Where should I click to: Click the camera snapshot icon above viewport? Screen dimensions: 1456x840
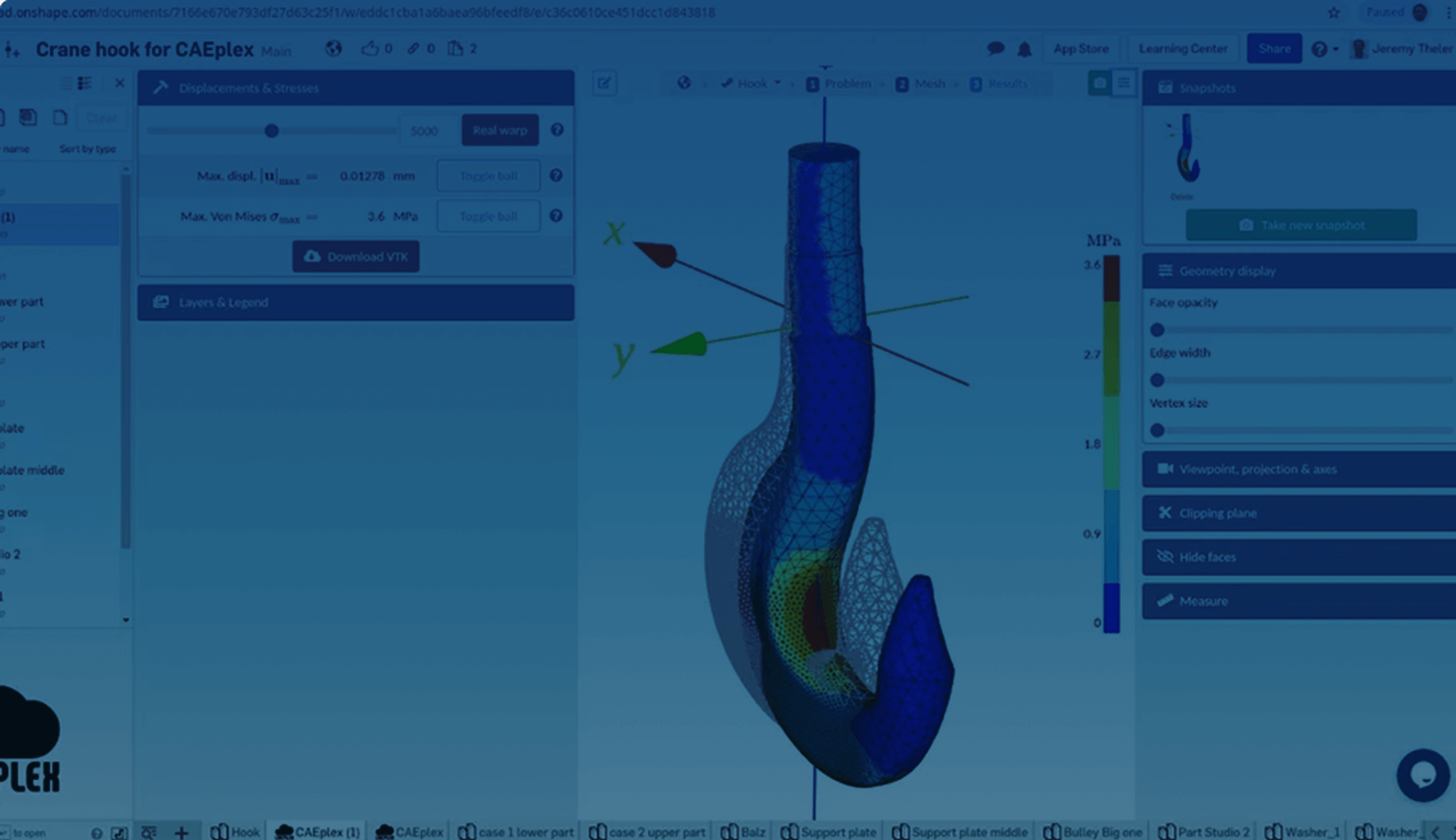1099,84
